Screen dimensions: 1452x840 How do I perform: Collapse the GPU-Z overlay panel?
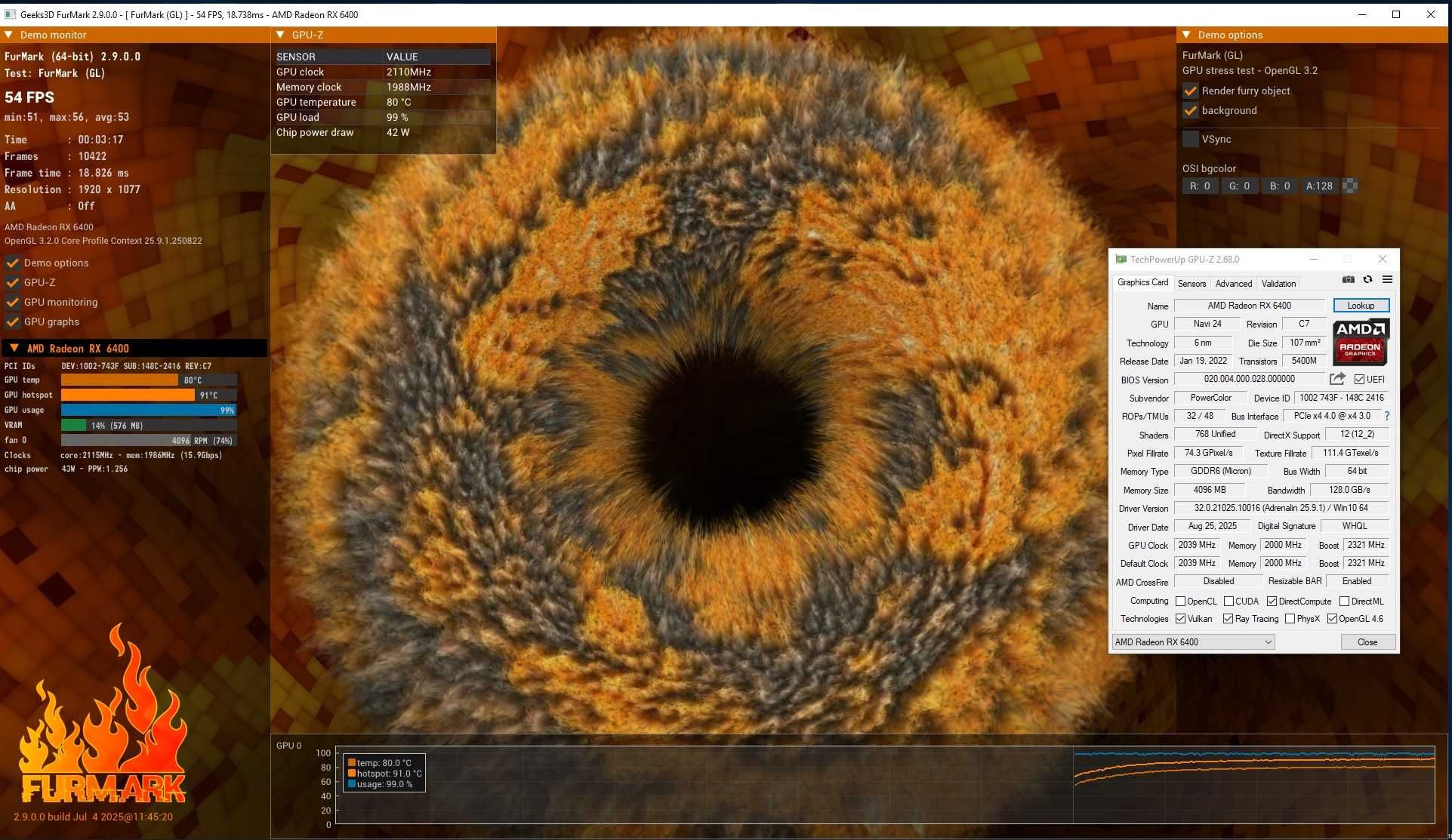280,35
